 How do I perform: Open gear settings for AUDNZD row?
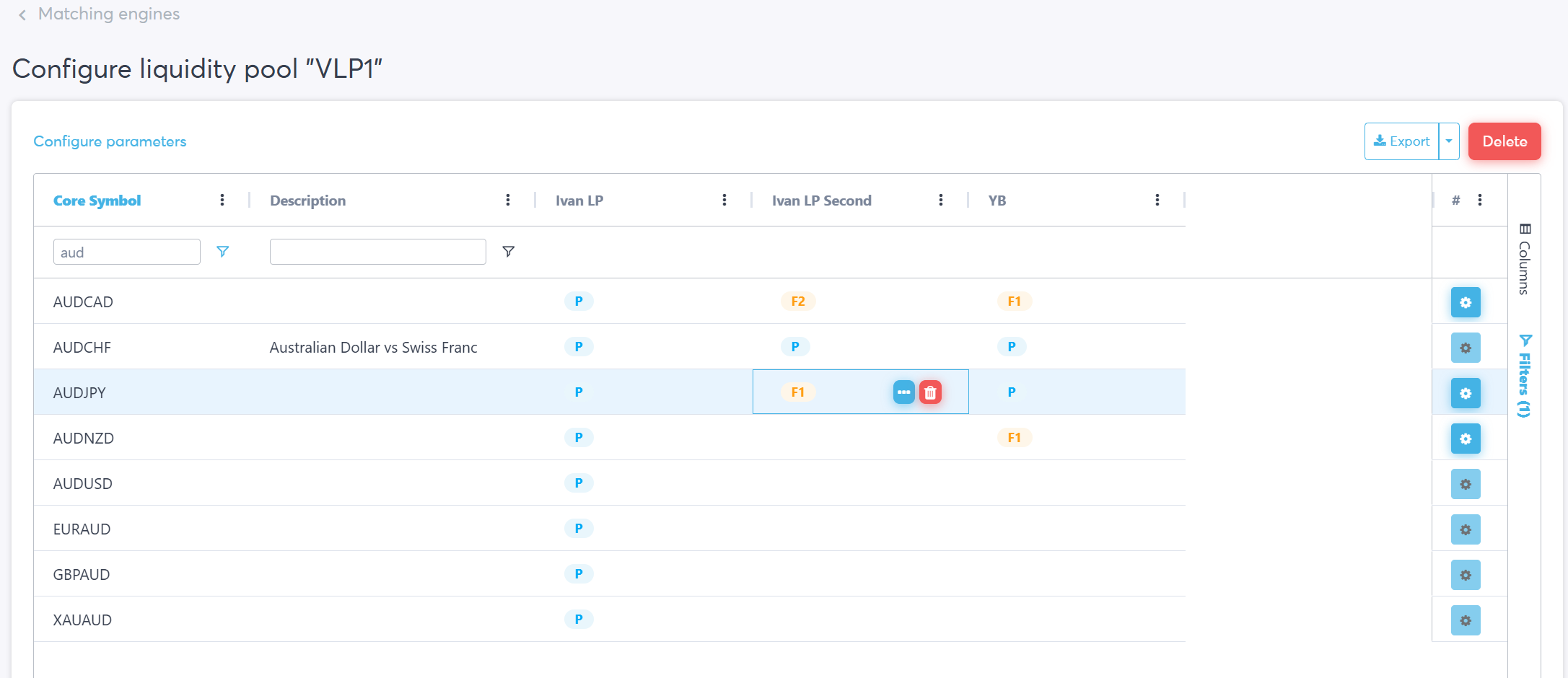[1465, 439]
